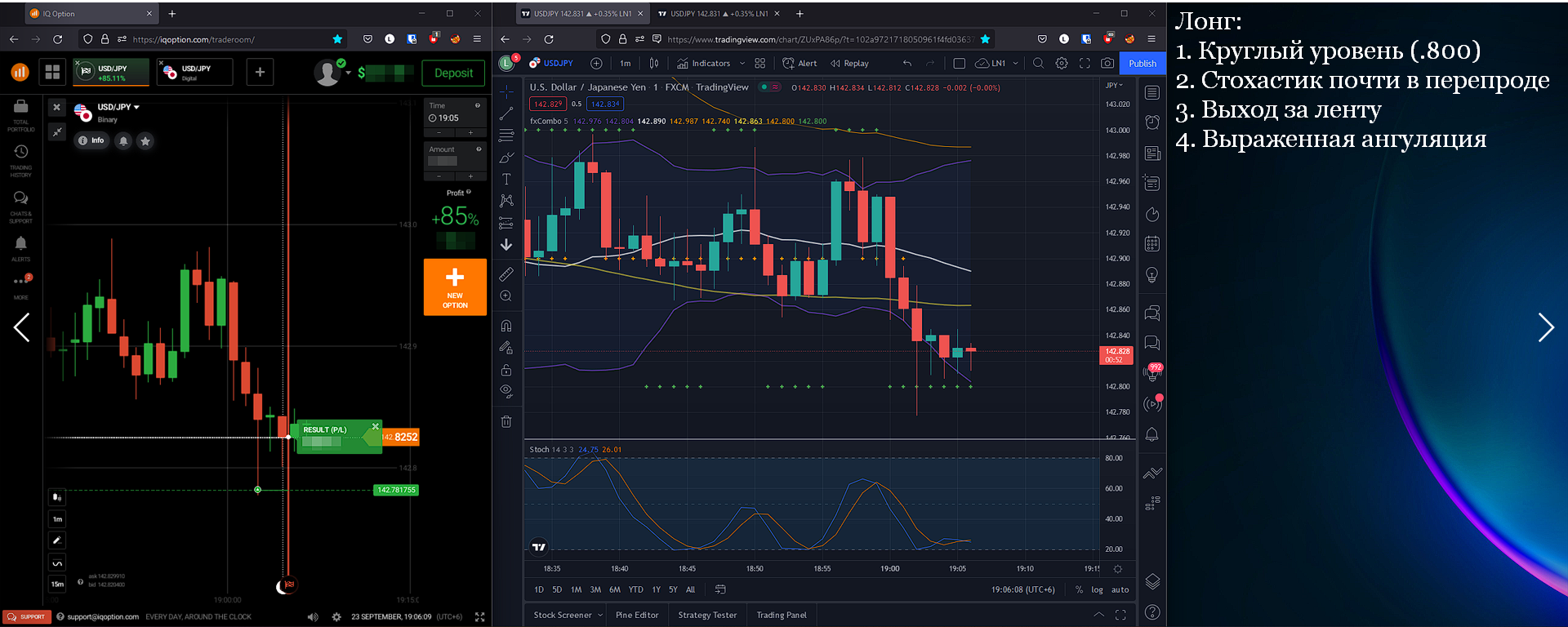The image size is (1568, 627).
Task: Open Chats & Support panel
Action: point(21,206)
